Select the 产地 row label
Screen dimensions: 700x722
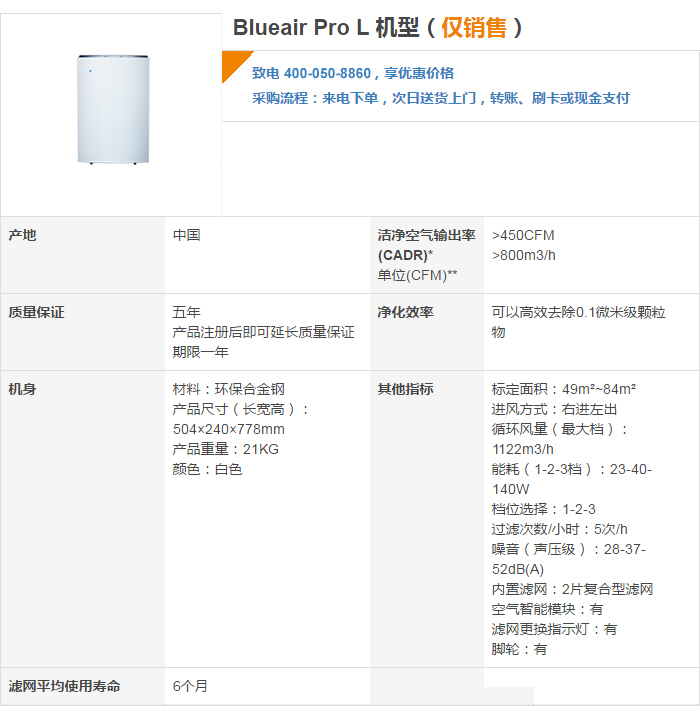[x=22, y=235]
